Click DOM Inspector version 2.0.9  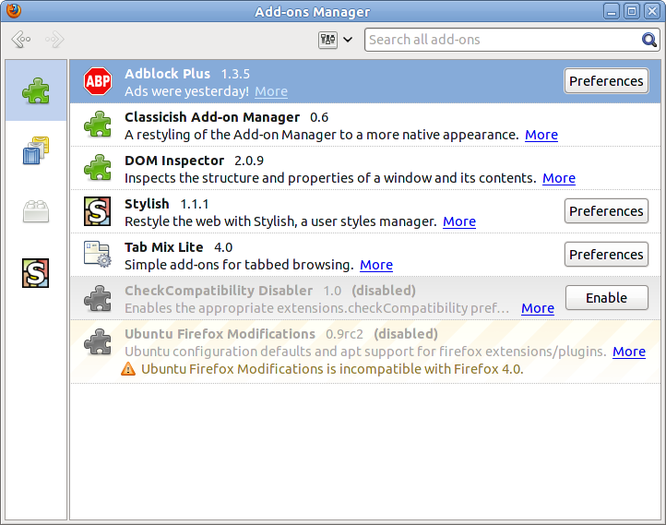click(x=249, y=161)
